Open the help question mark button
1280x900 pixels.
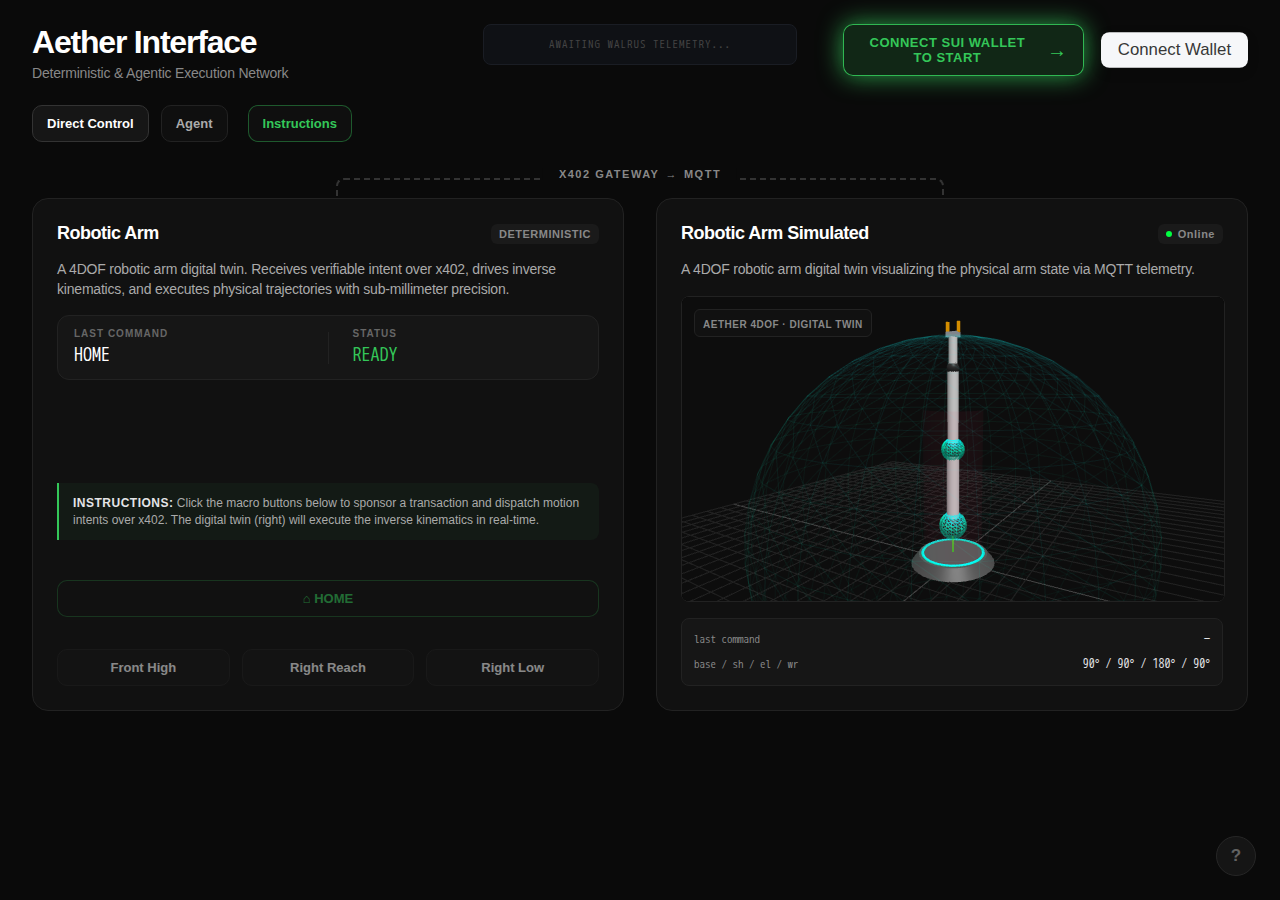[1236, 856]
